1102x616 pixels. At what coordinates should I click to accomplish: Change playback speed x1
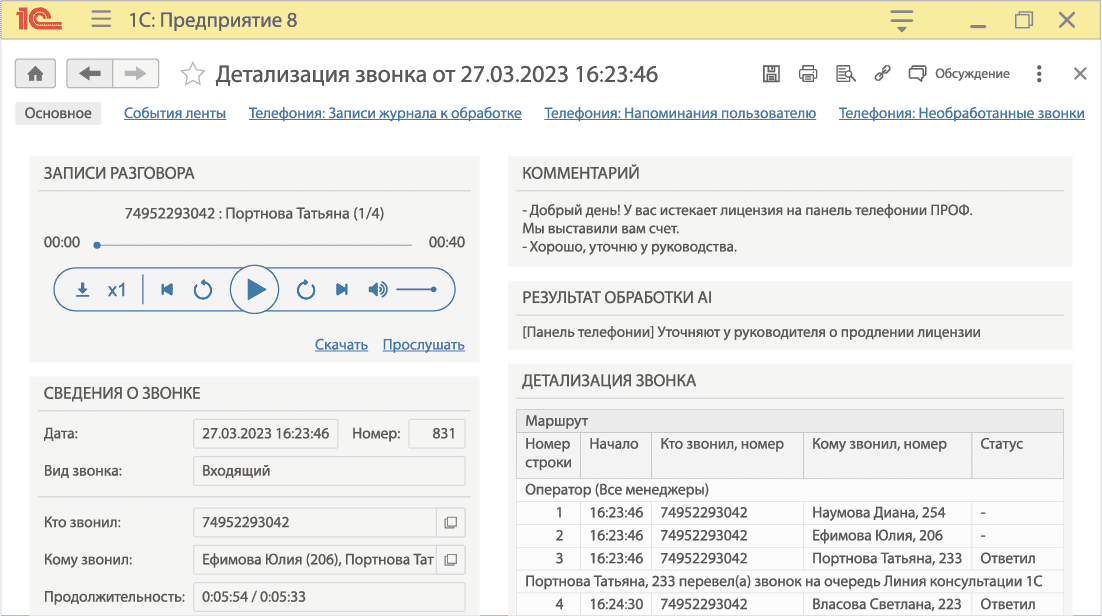117,289
